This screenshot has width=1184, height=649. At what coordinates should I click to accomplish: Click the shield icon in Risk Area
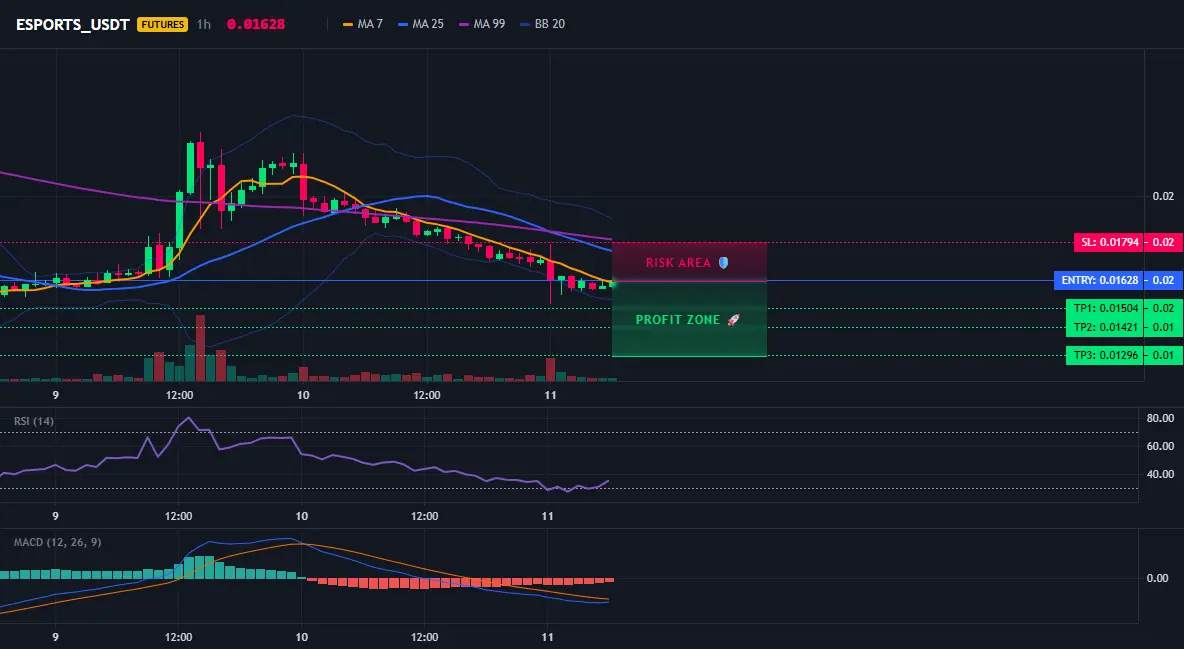(x=723, y=263)
